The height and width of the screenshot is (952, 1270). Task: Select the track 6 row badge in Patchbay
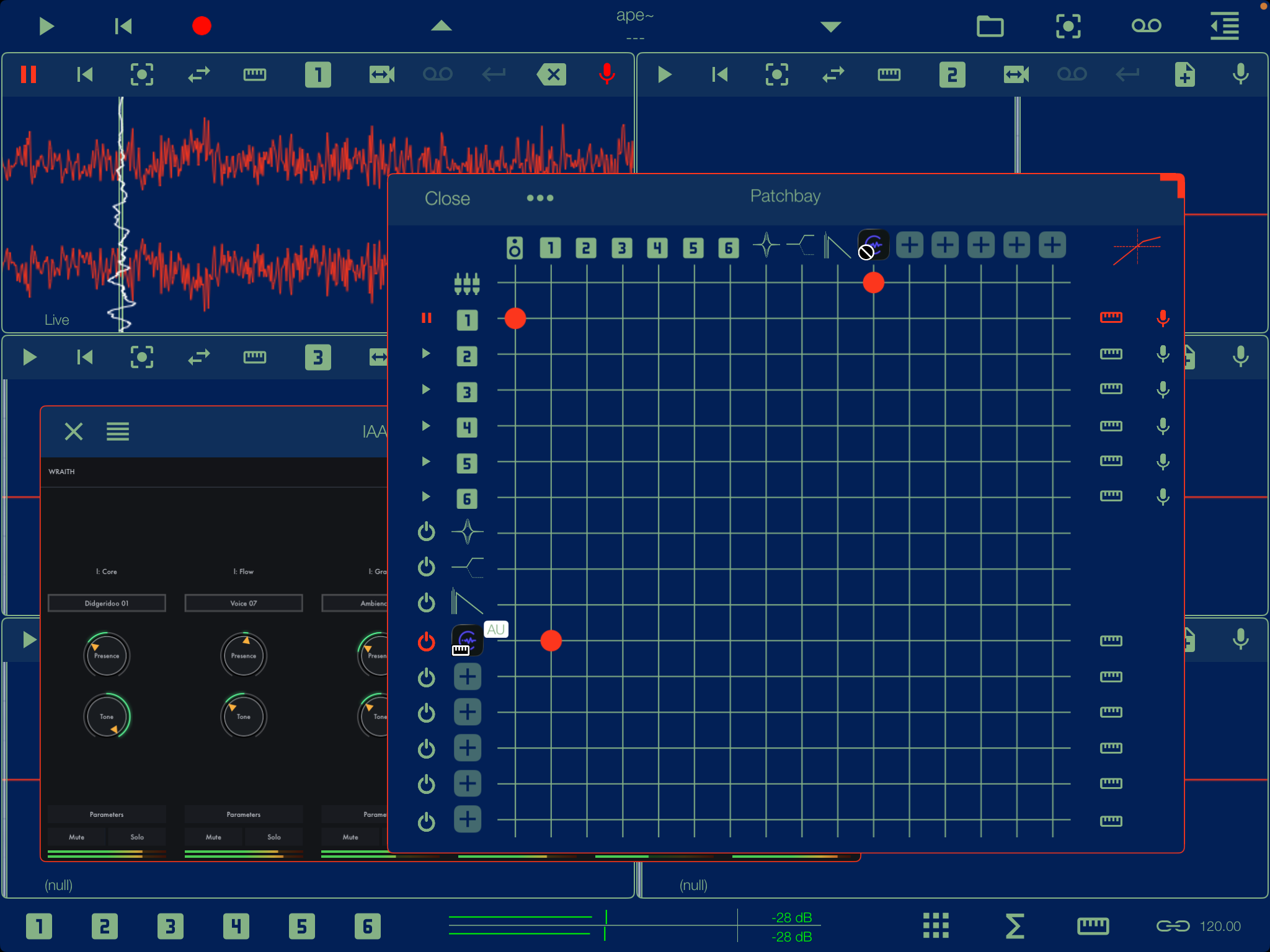(467, 498)
